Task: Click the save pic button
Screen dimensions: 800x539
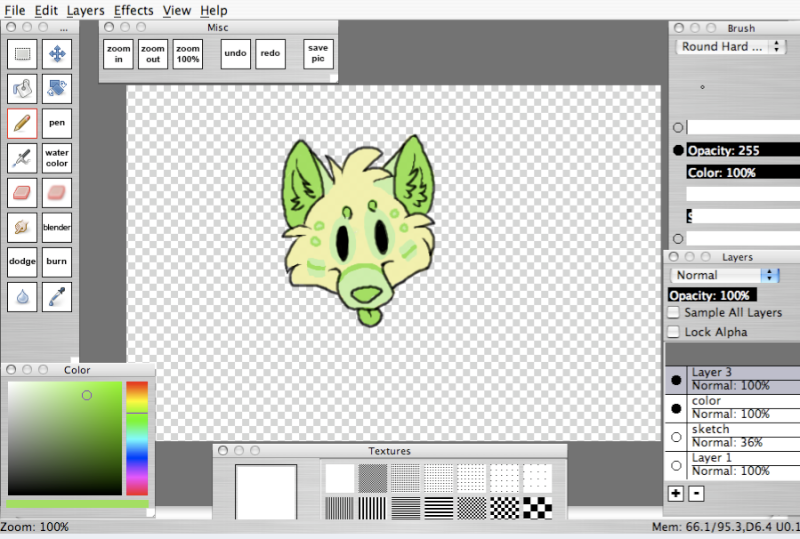Action: 318,54
